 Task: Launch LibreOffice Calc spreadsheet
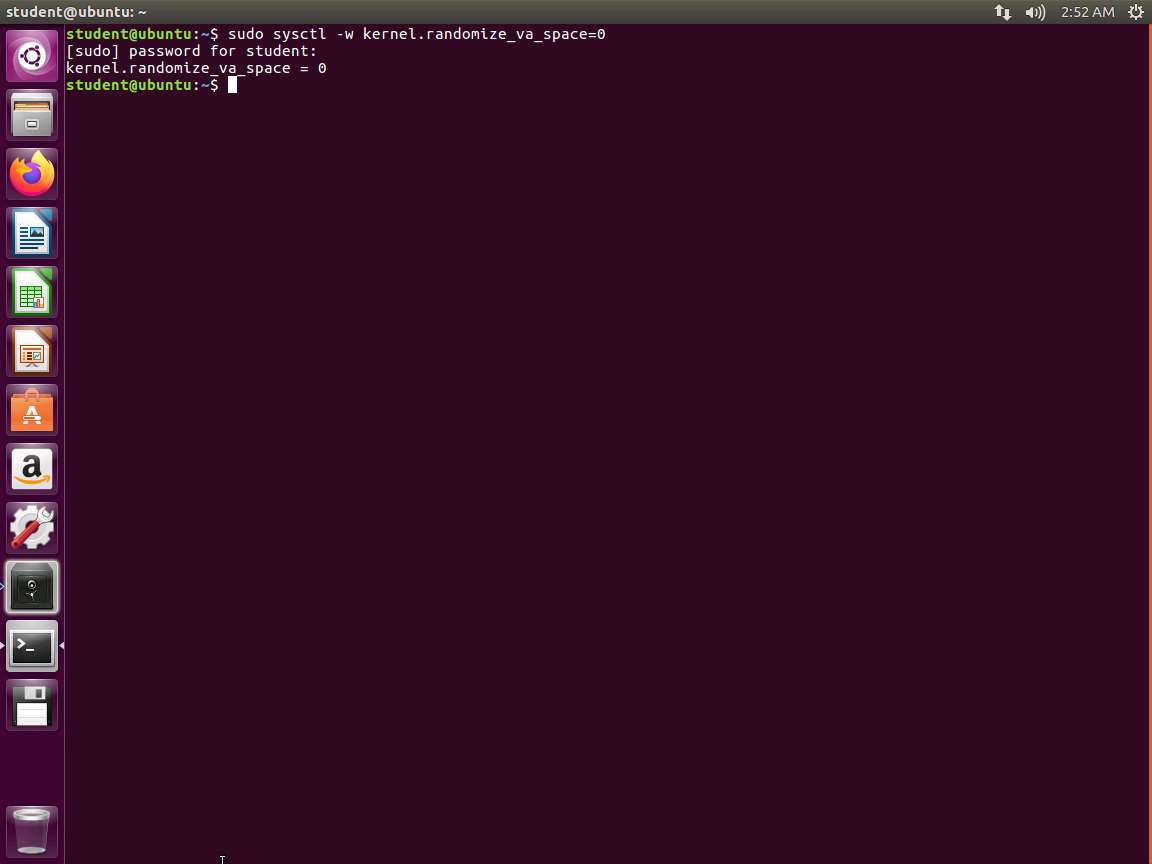tap(32, 292)
